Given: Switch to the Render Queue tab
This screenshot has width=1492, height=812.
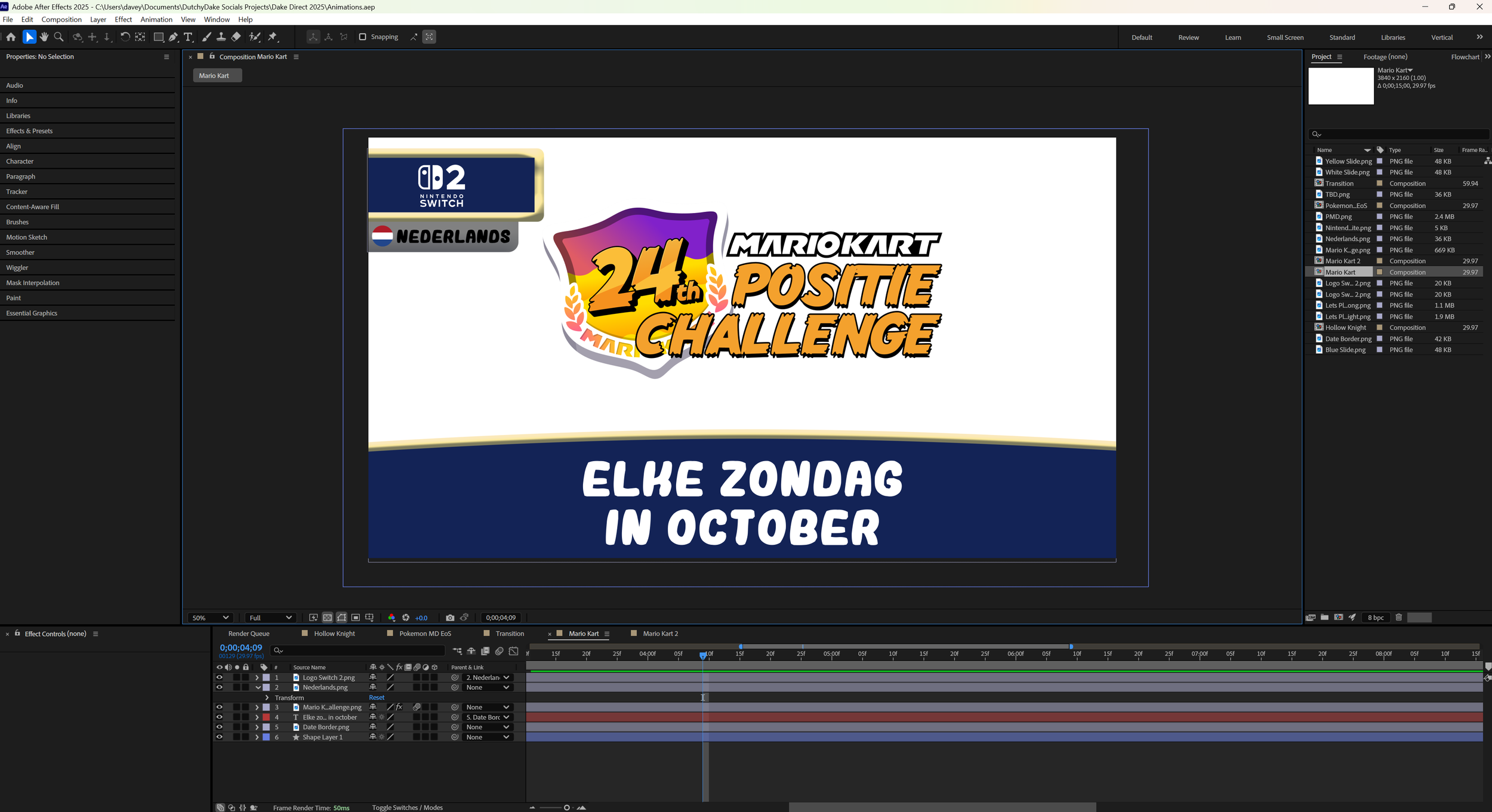Looking at the screenshot, I should point(249,634).
